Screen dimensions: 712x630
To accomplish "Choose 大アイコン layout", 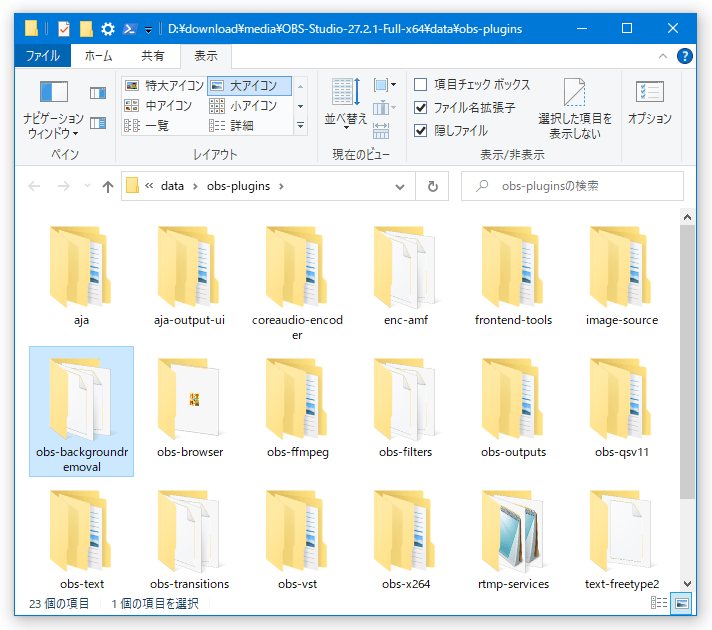I will coord(249,85).
